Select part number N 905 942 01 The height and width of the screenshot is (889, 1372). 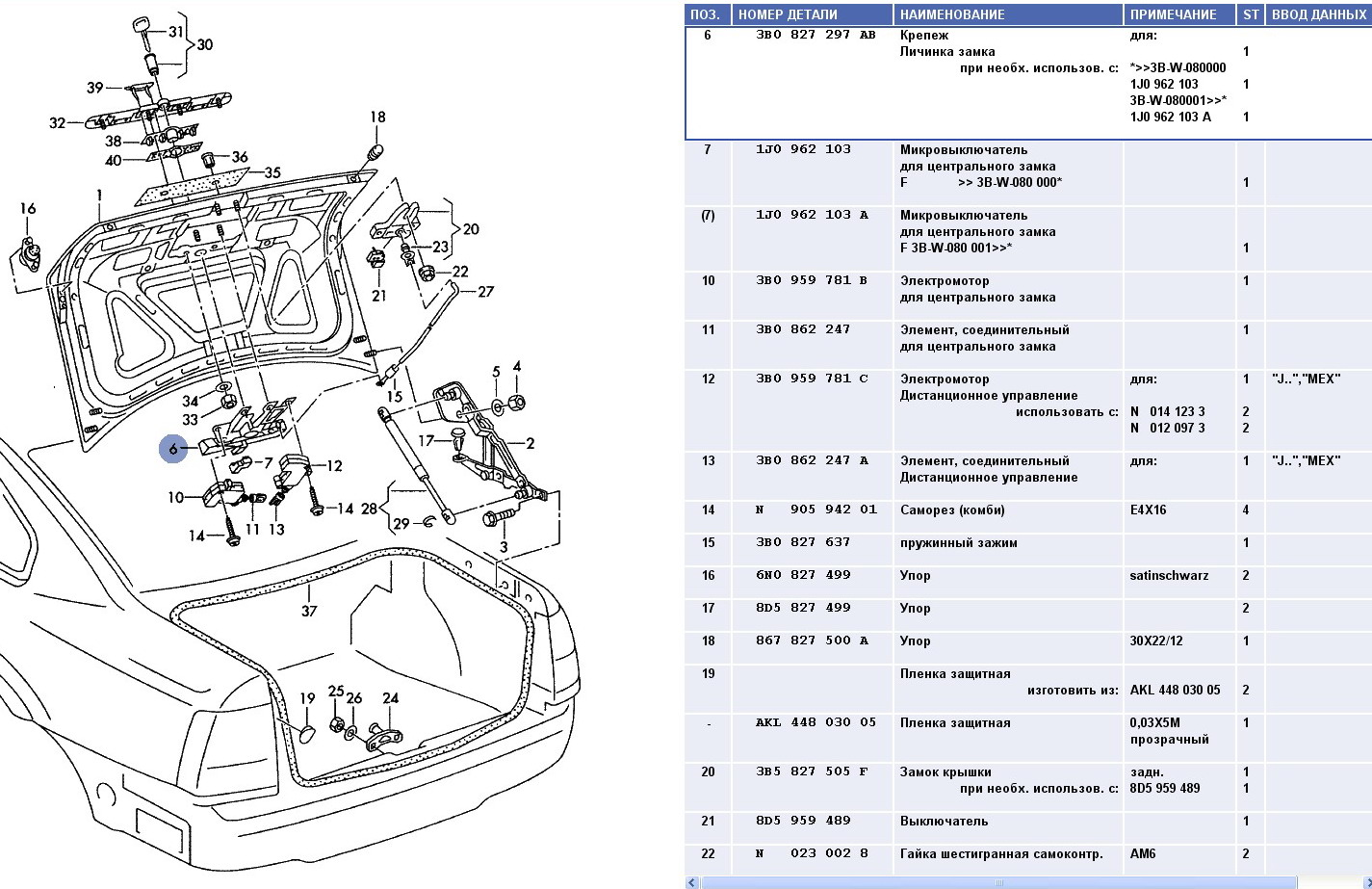pos(816,510)
